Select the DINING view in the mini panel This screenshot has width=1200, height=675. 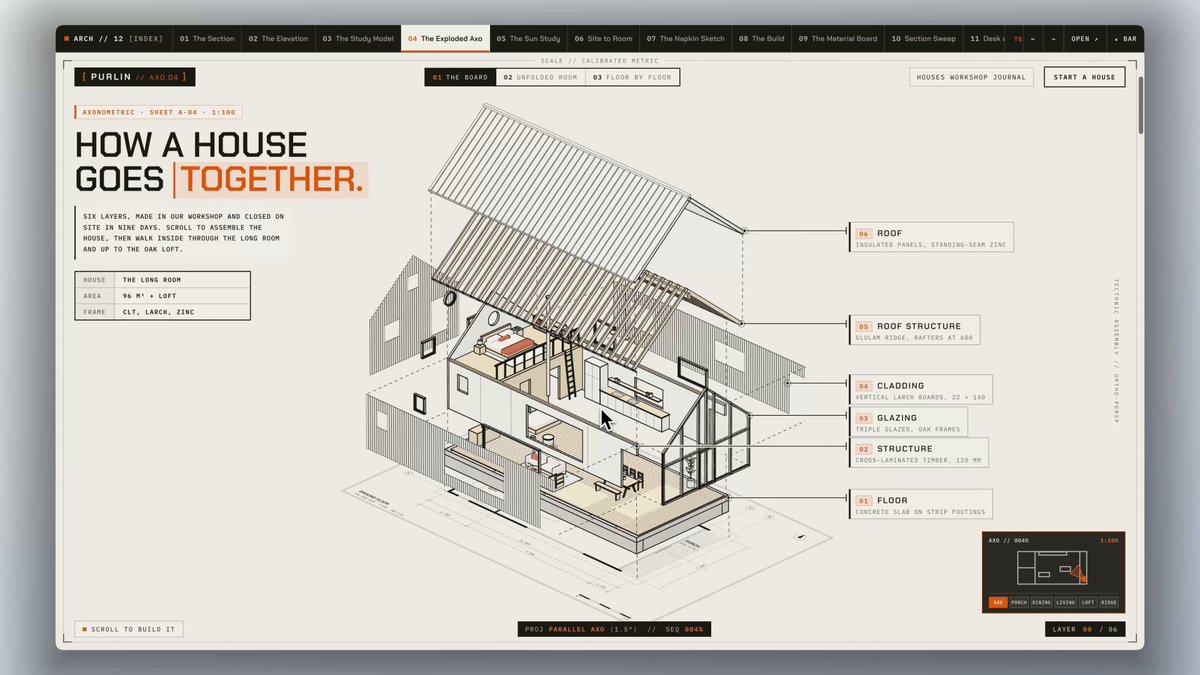[1042, 603]
